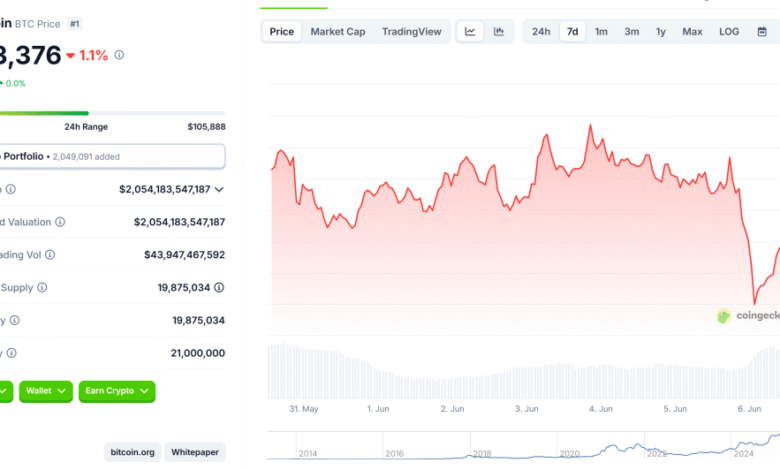
Task: Click info icon beside Trading Vol label
Action: (50, 255)
